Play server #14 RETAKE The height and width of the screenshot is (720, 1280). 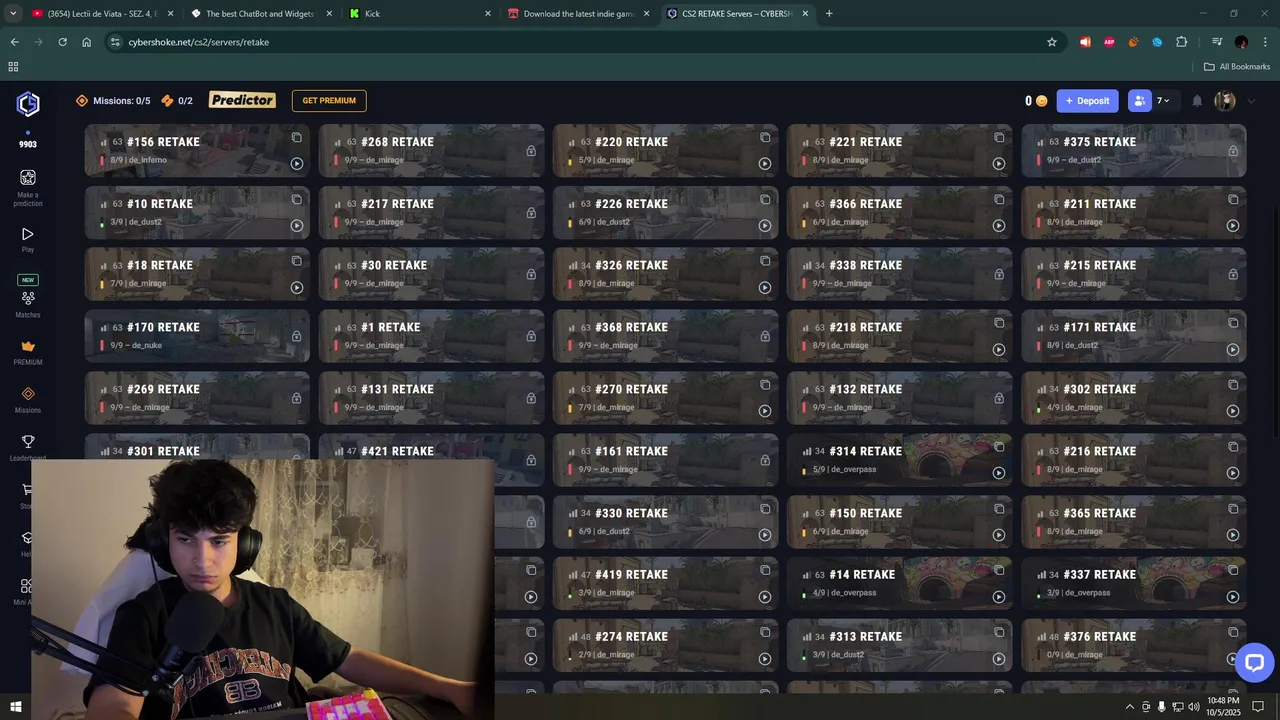[x=999, y=597]
